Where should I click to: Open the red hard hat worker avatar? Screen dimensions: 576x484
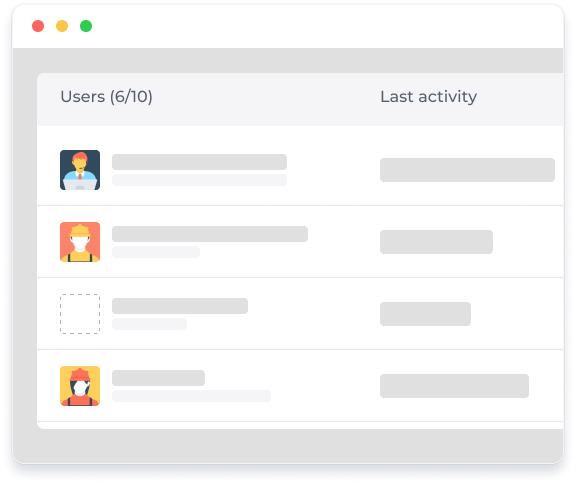click(x=80, y=386)
